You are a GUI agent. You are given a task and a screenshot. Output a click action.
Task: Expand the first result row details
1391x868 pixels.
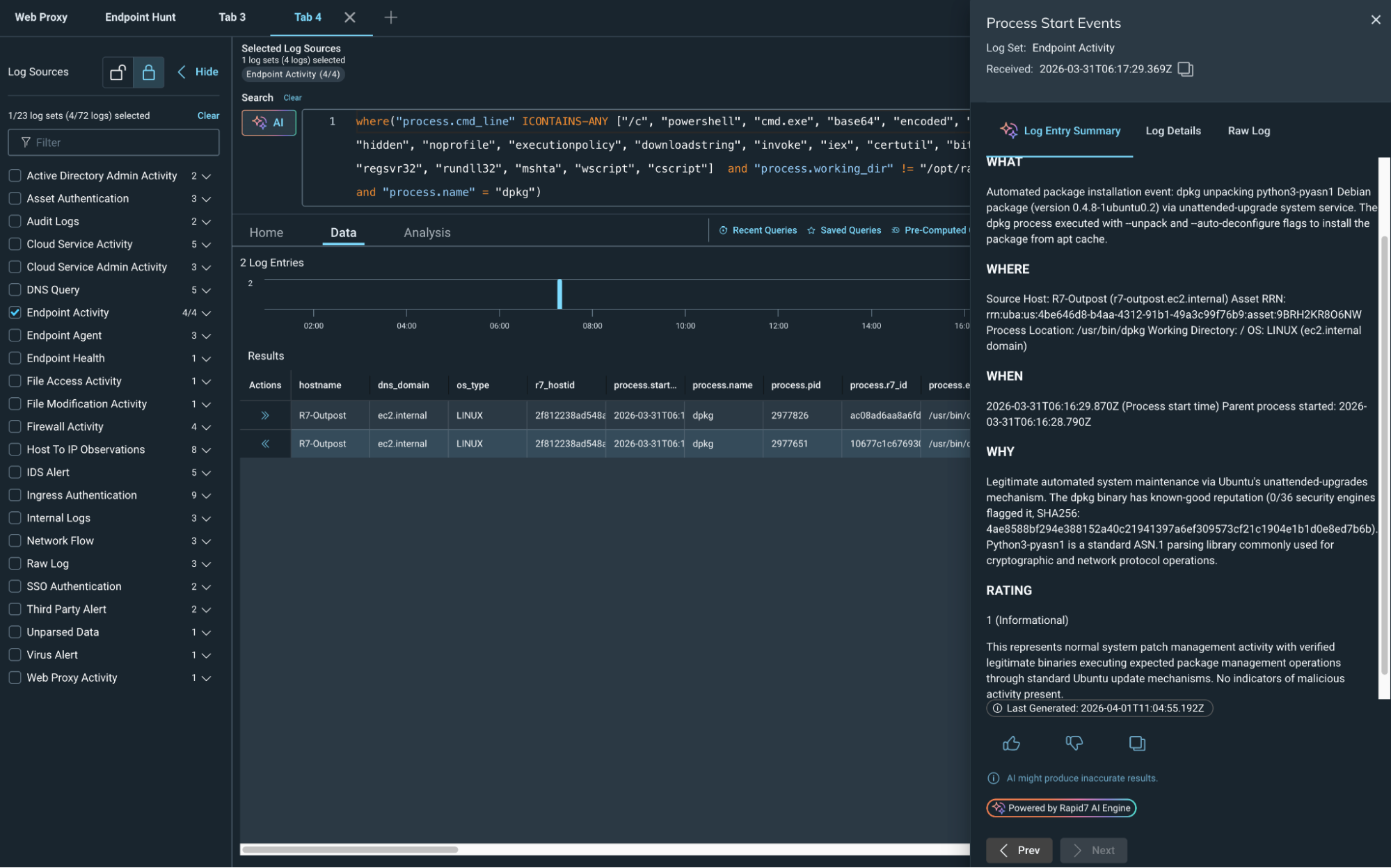pyautogui.click(x=264, y=415)
